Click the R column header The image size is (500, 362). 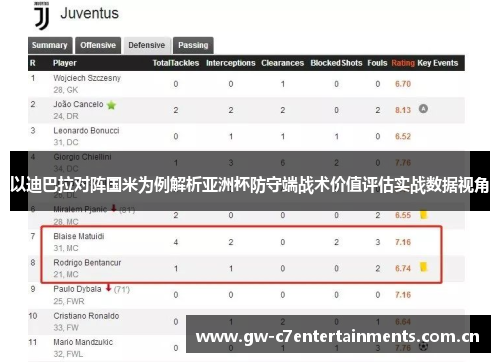(33, 63)
